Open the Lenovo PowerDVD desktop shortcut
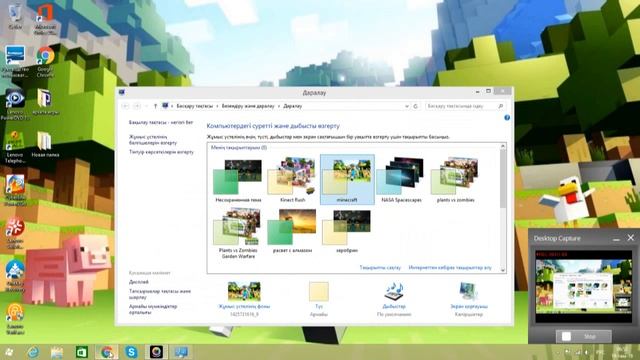Image resolution: width=640 pixels, height=360 pixels. (15, 104)
